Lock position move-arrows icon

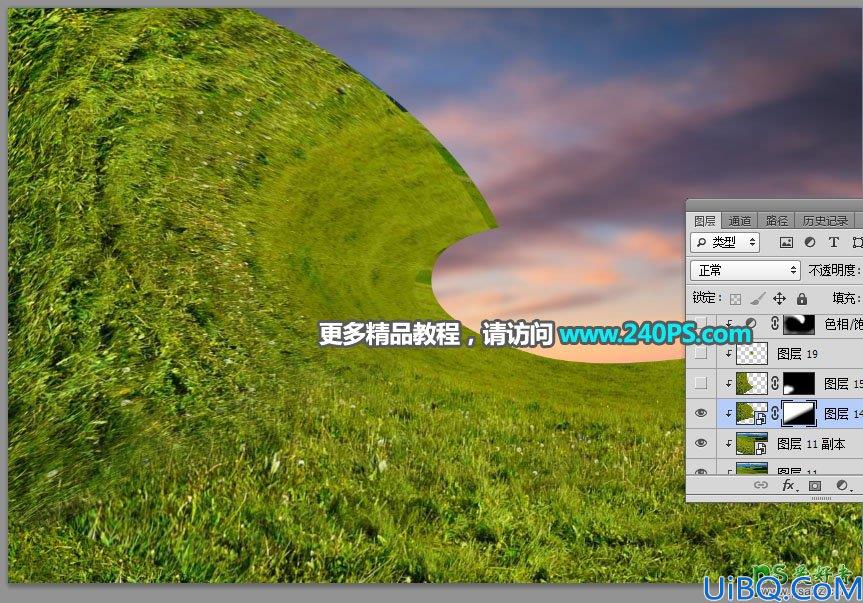pos(779,299)
